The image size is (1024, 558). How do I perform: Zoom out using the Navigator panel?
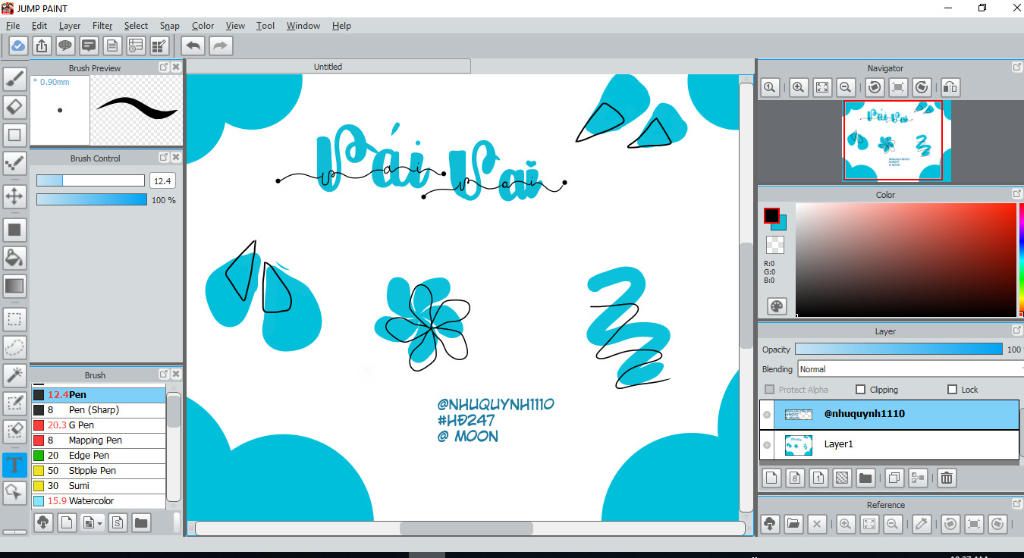click(x=846, y=87)
